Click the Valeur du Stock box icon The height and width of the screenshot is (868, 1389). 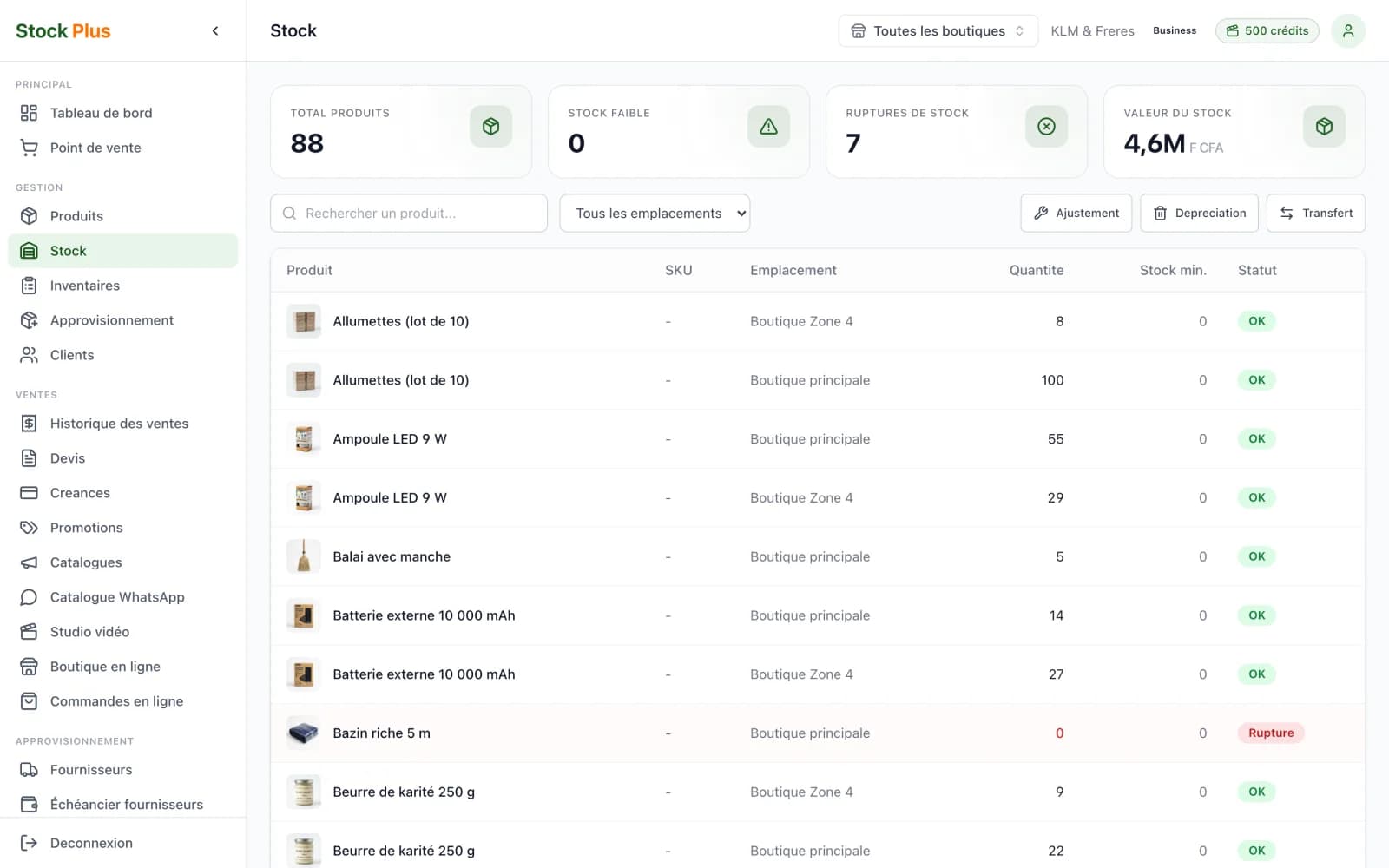click(1325, 127)
